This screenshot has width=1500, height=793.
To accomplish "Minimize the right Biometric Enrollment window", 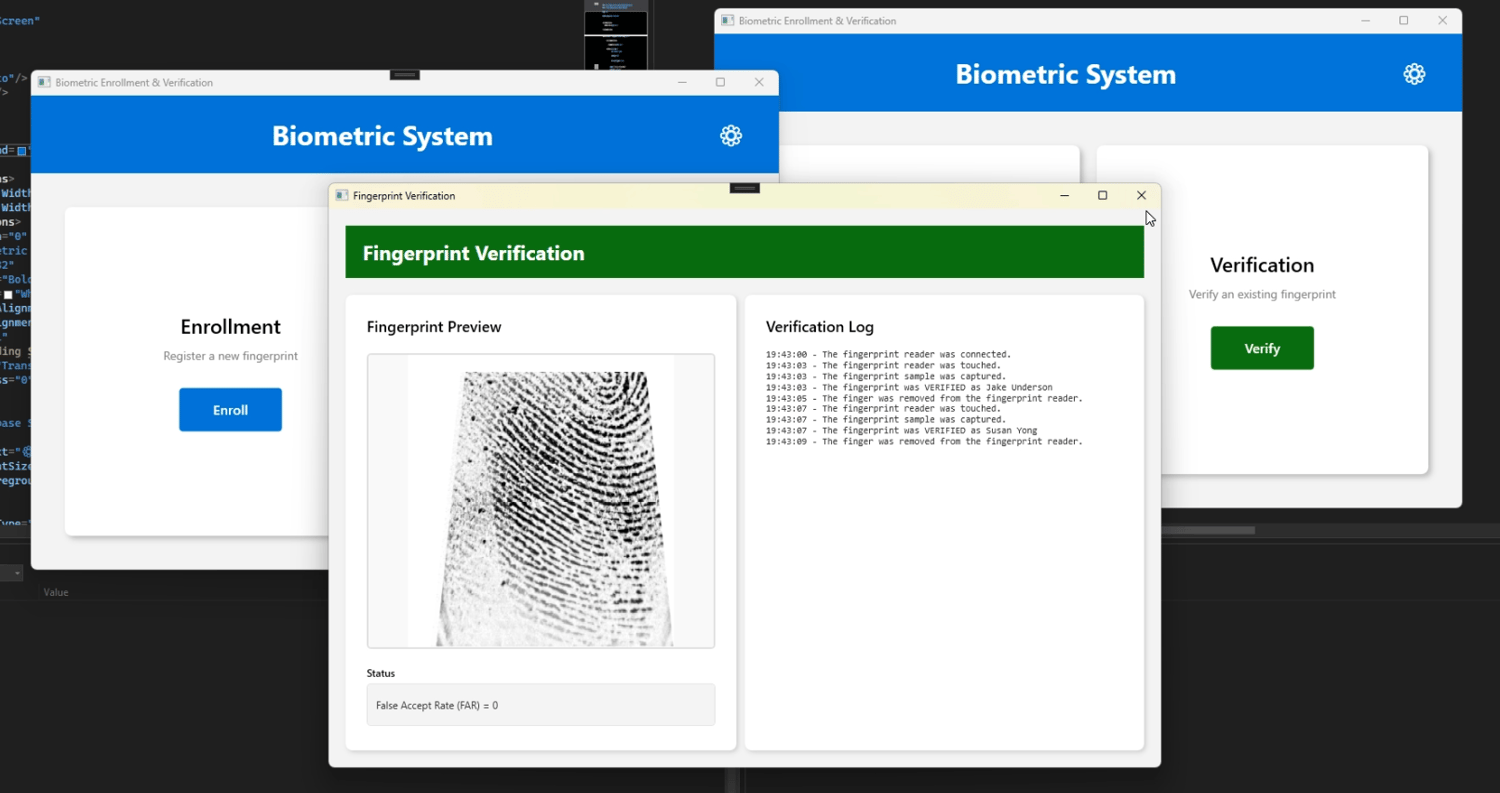I will pyautogui.click(x=1366, y=21).
